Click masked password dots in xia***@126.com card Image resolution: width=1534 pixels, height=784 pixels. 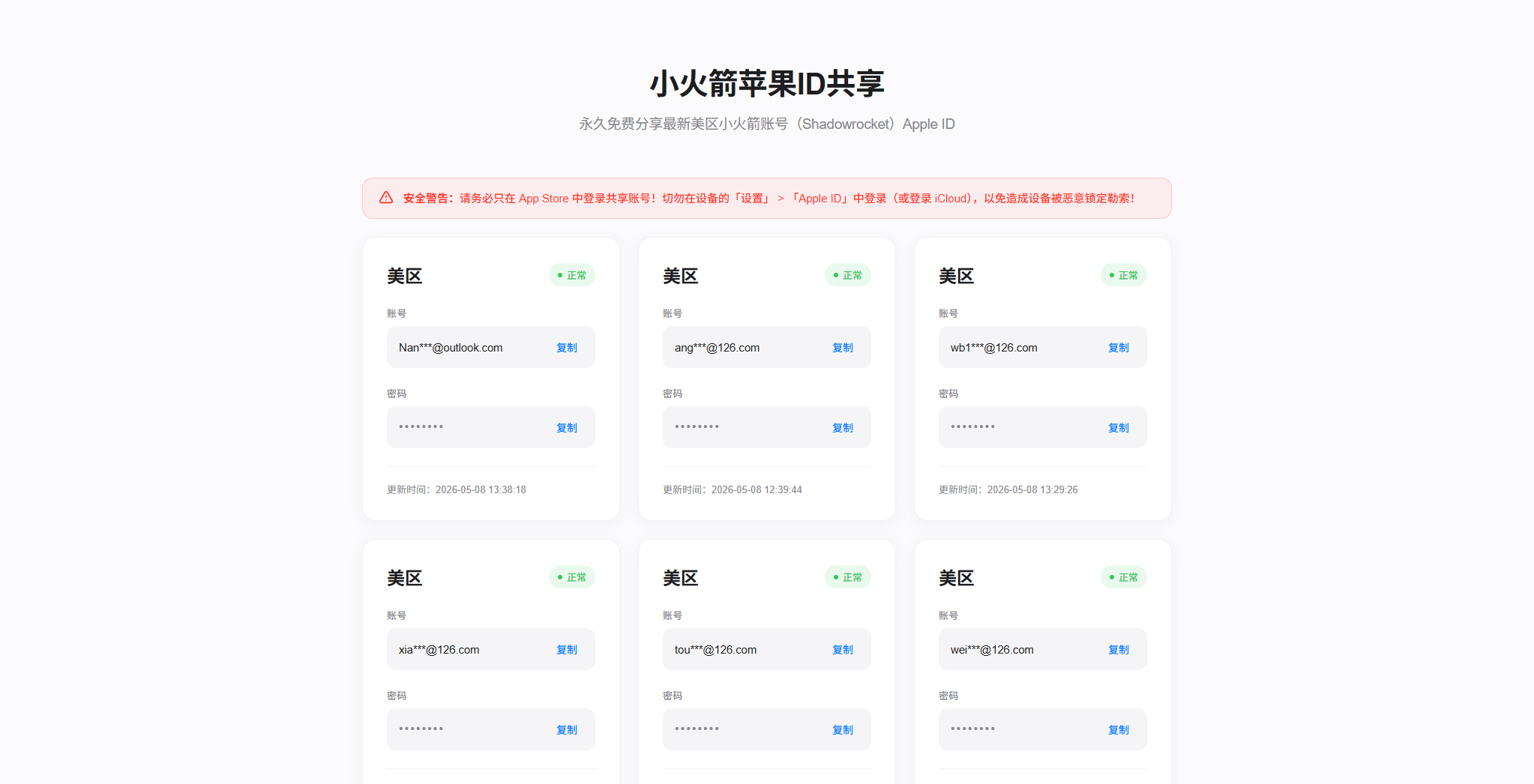(421, 729)
